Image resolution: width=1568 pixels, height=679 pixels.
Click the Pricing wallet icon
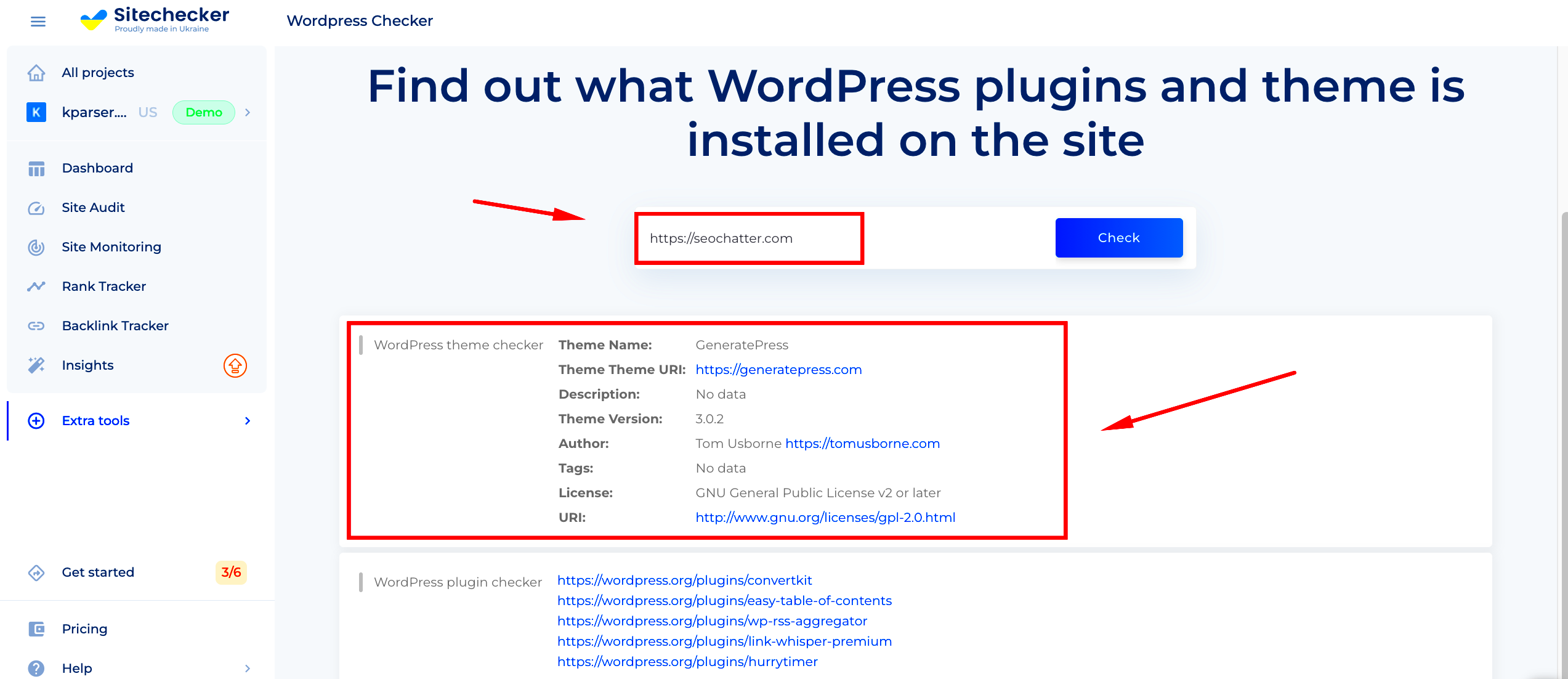click(36, 629)
